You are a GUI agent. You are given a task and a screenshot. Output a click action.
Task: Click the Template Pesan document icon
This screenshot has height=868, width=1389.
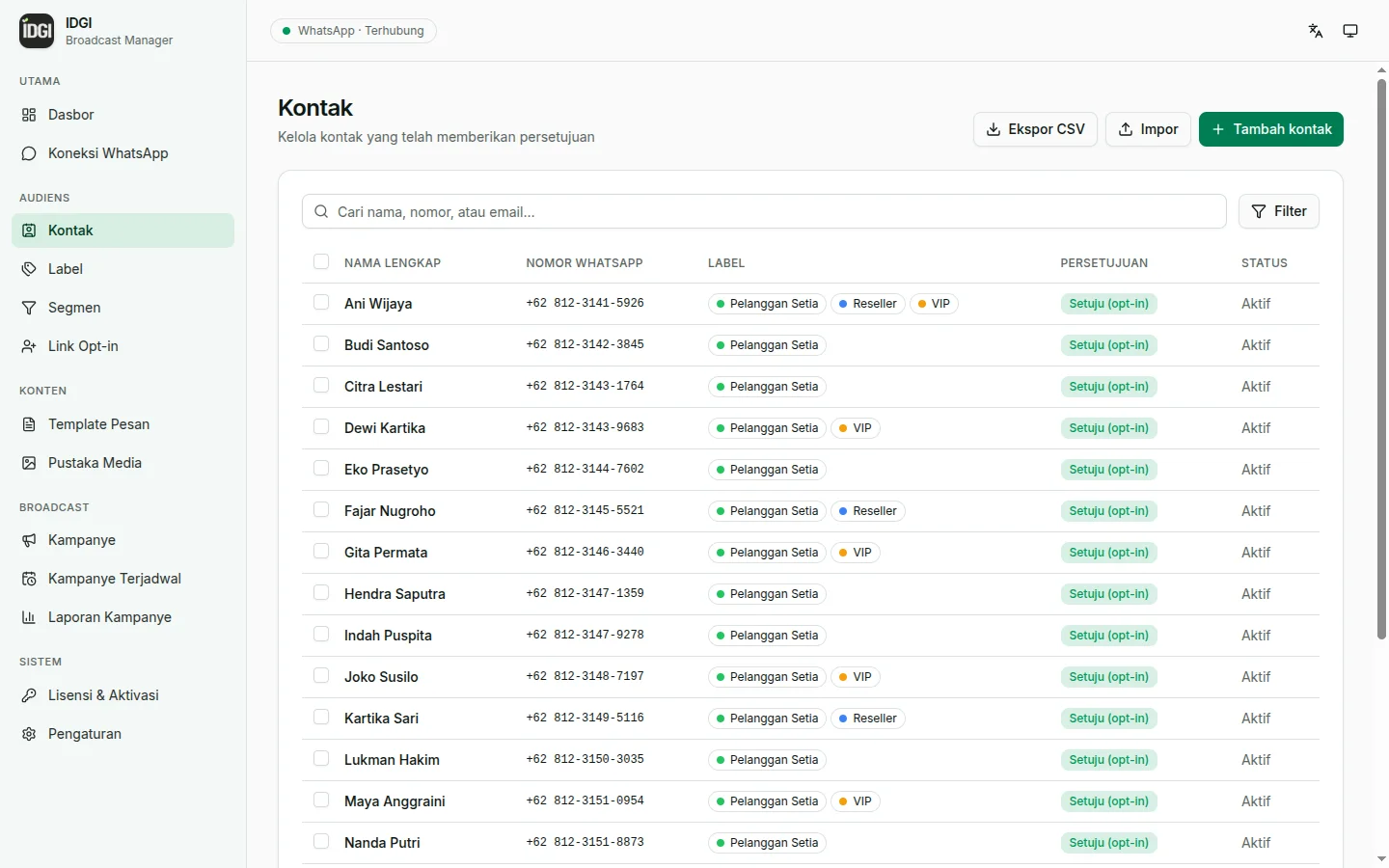(29, 424)
